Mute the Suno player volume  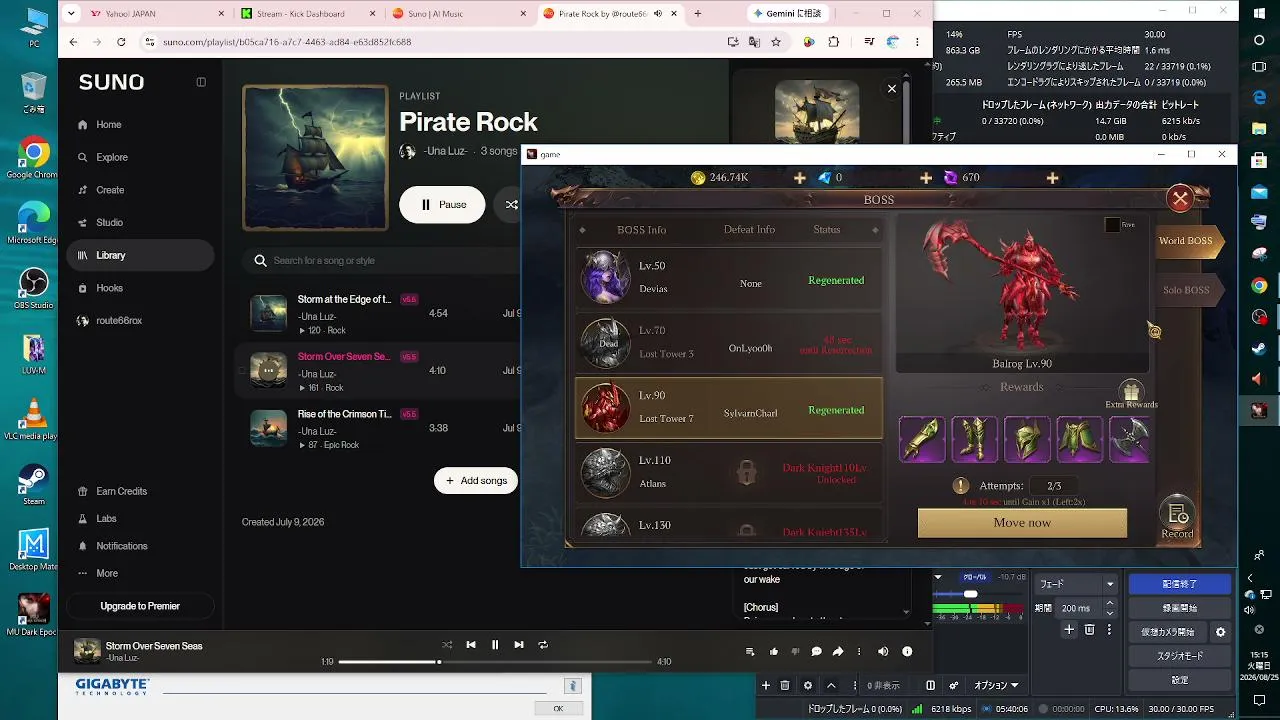[883, 652]
